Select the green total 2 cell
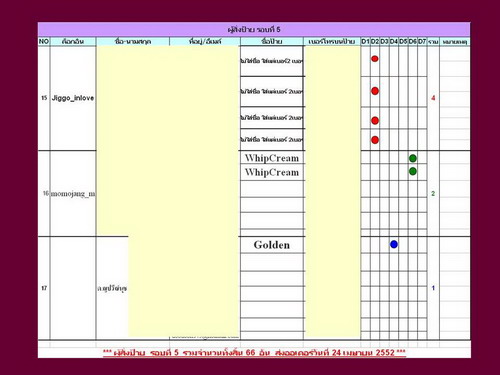 pyautogui.click(x=433, y=194)
